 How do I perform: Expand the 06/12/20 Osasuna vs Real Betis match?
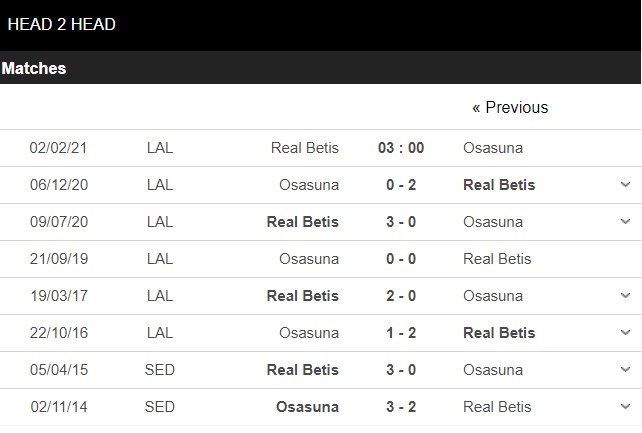(x=625, y=185)
